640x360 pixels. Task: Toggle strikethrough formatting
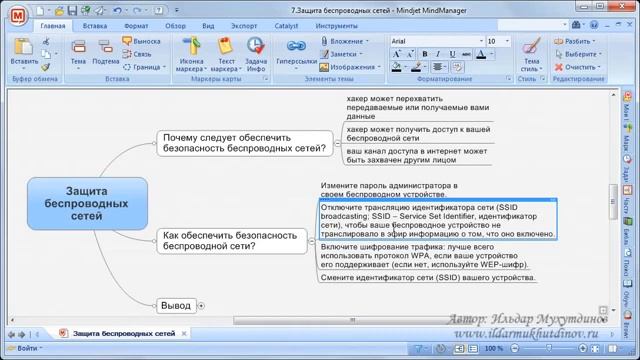[466, 54]
